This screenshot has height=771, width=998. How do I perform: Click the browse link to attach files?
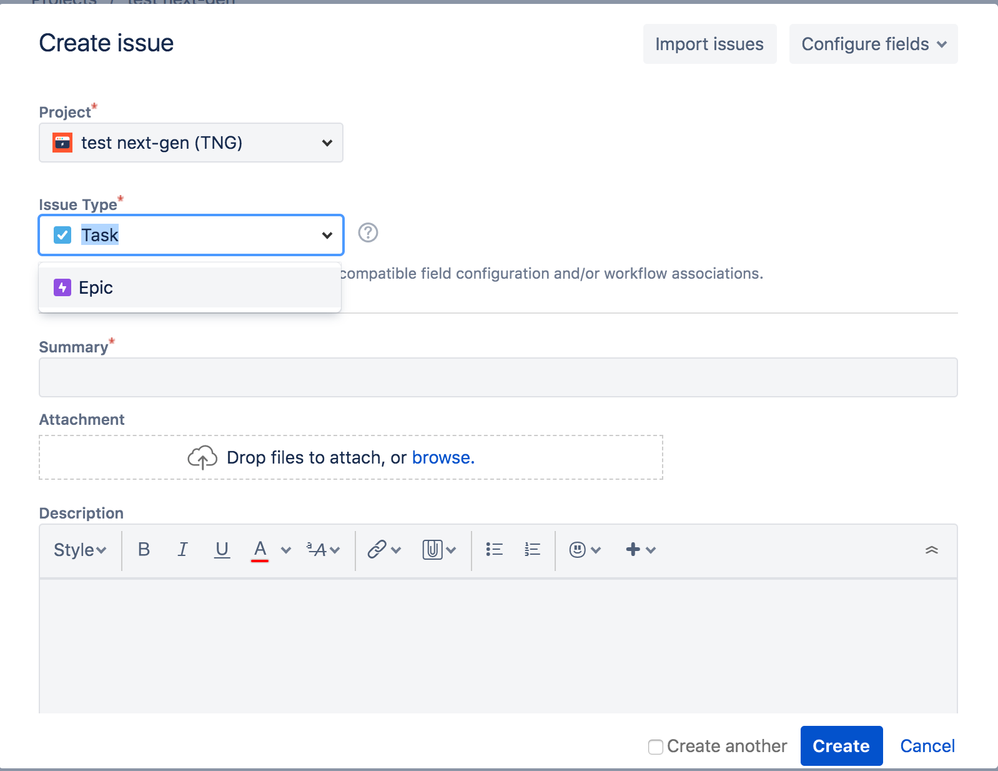pyautogui.click(x=441, y=457)
